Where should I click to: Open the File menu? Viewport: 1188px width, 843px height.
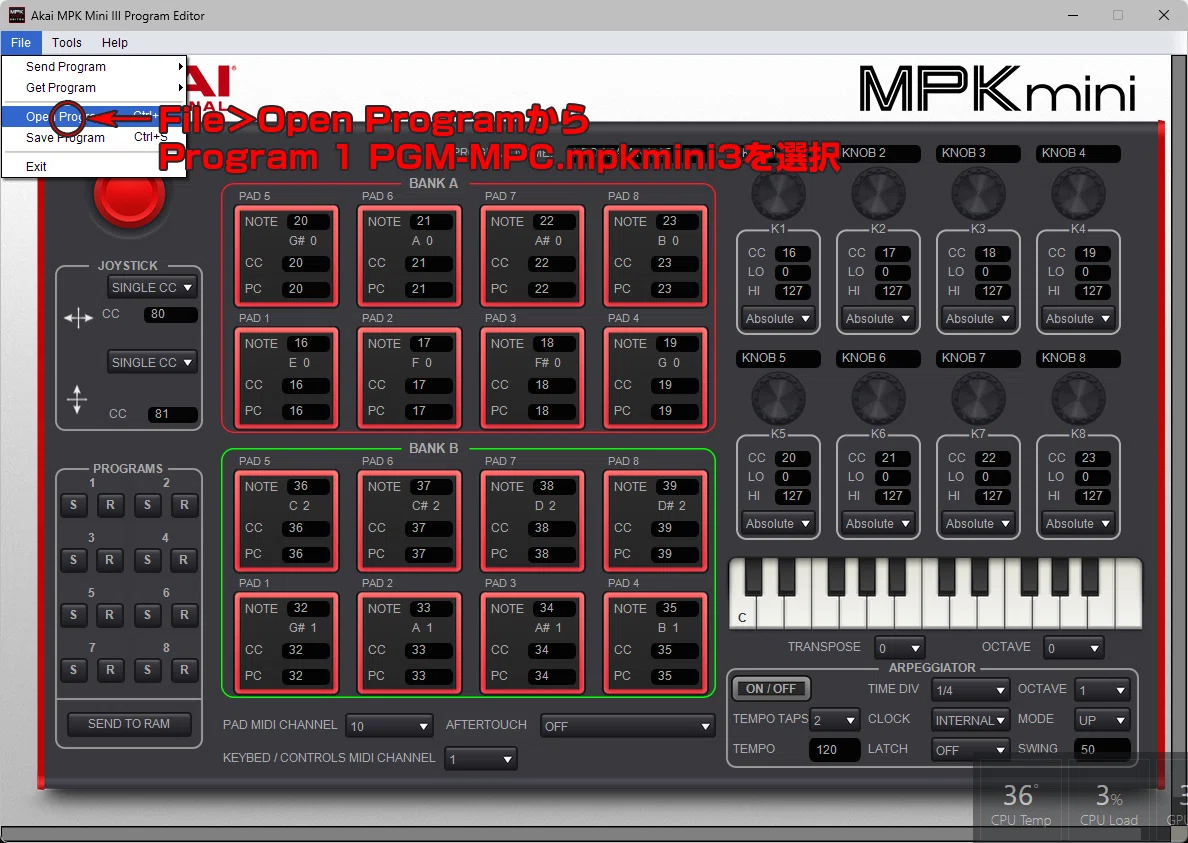point(20,42)
